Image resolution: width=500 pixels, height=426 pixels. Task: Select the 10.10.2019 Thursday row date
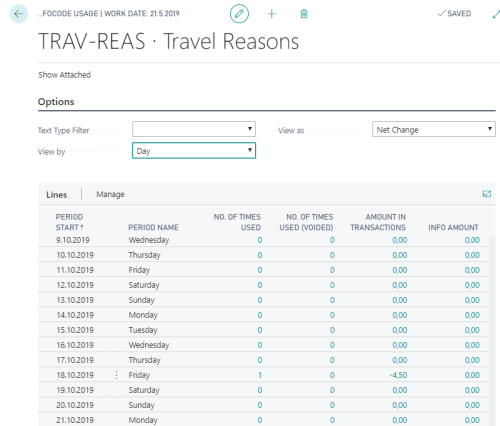pos(75,255)
